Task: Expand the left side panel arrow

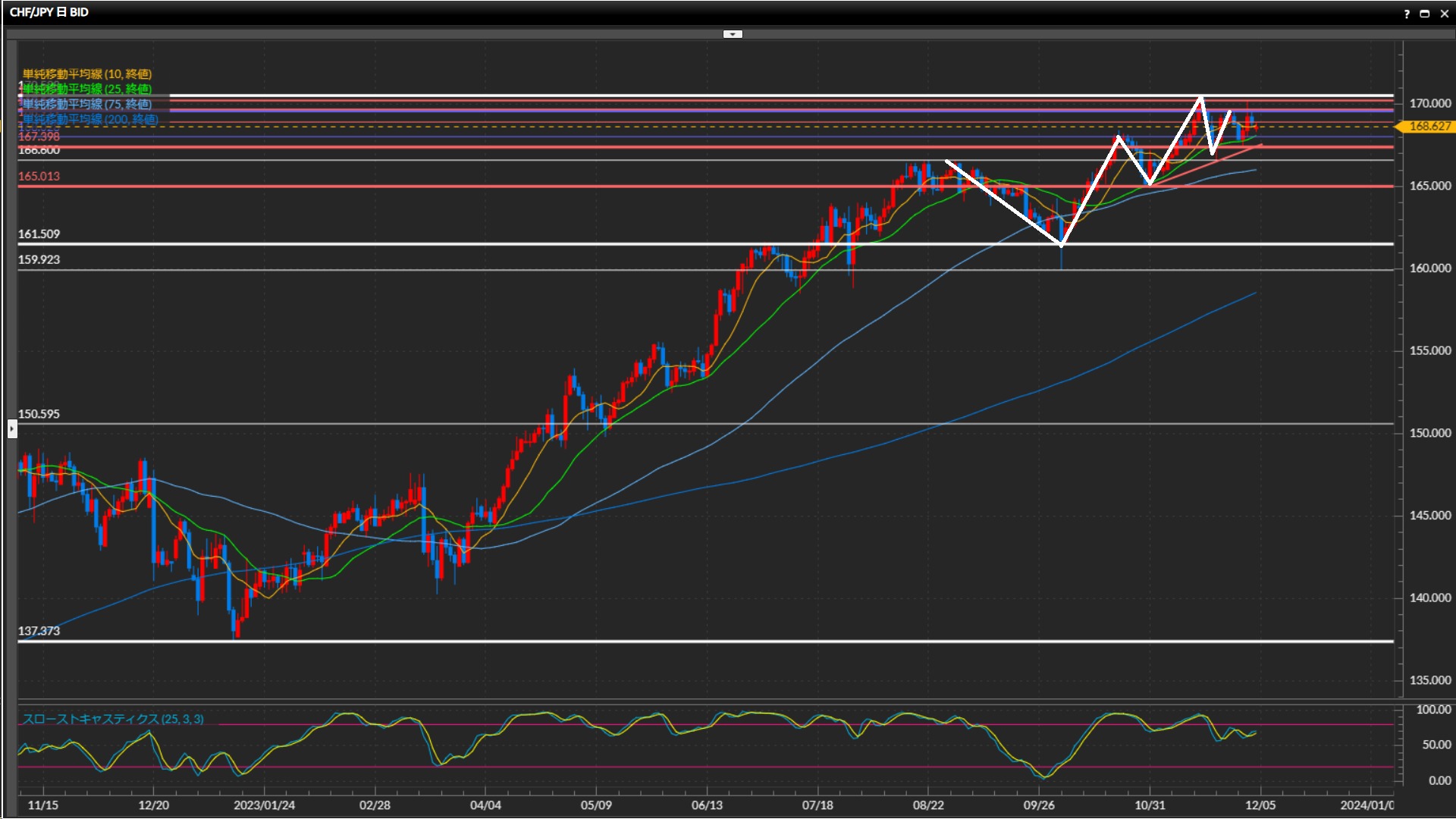Action: [x=12, y=429]
